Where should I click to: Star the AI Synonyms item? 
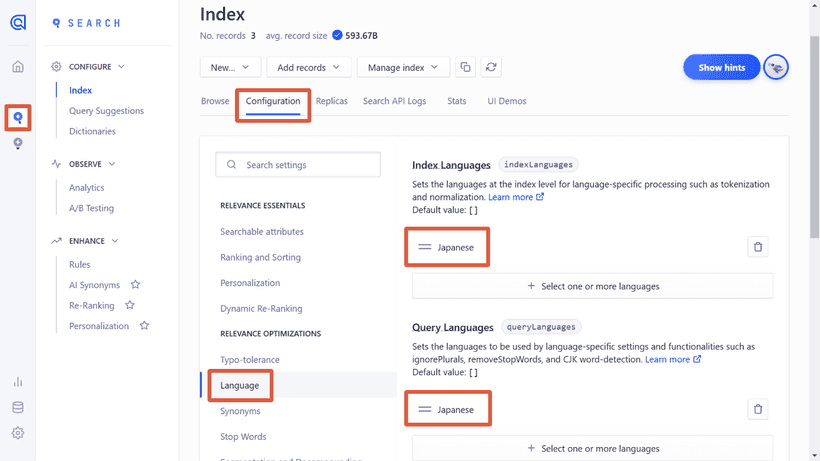tap(135, 284)
